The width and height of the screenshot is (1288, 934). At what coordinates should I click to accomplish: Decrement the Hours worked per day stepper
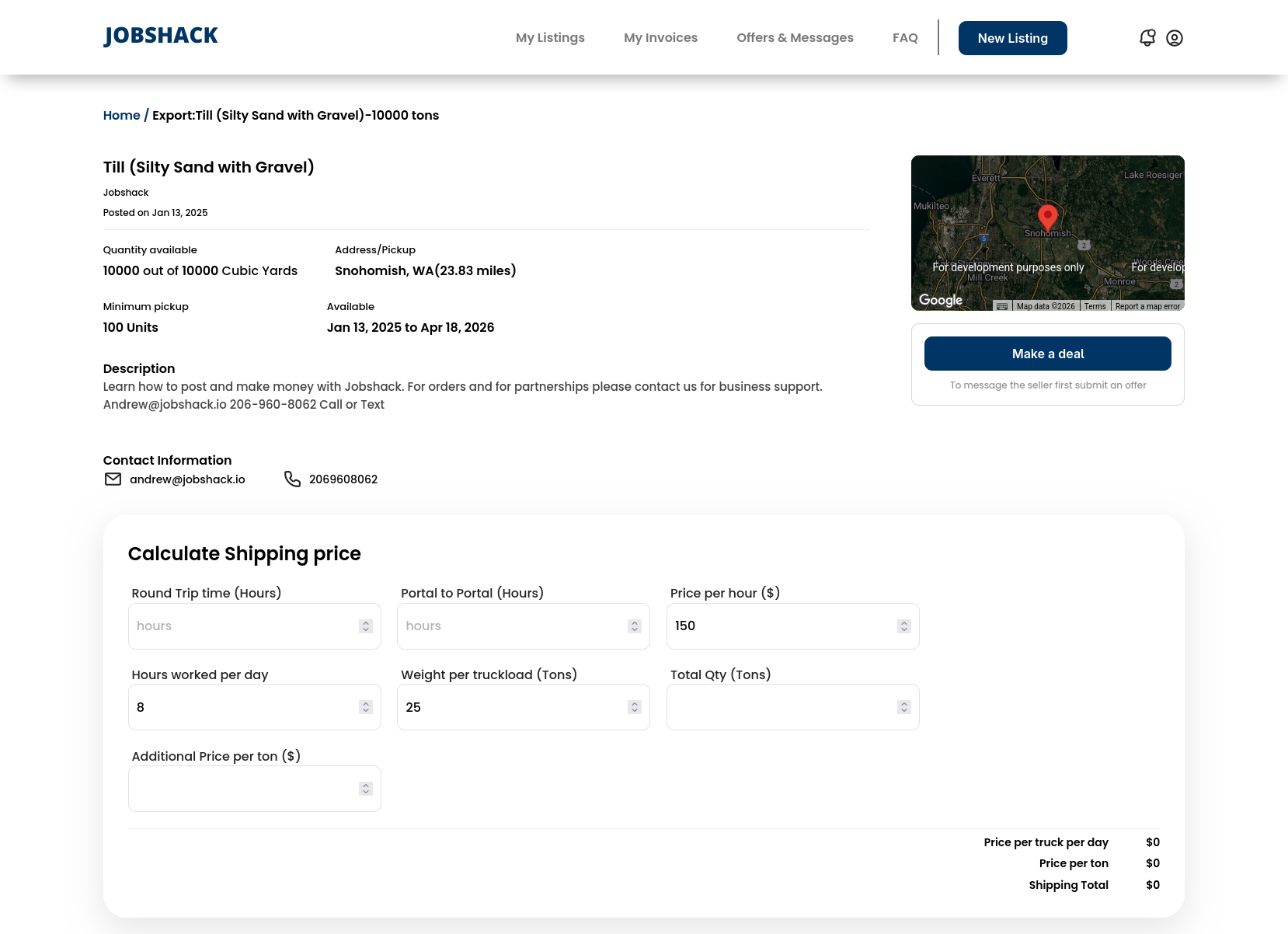click(x=365, y=710)
